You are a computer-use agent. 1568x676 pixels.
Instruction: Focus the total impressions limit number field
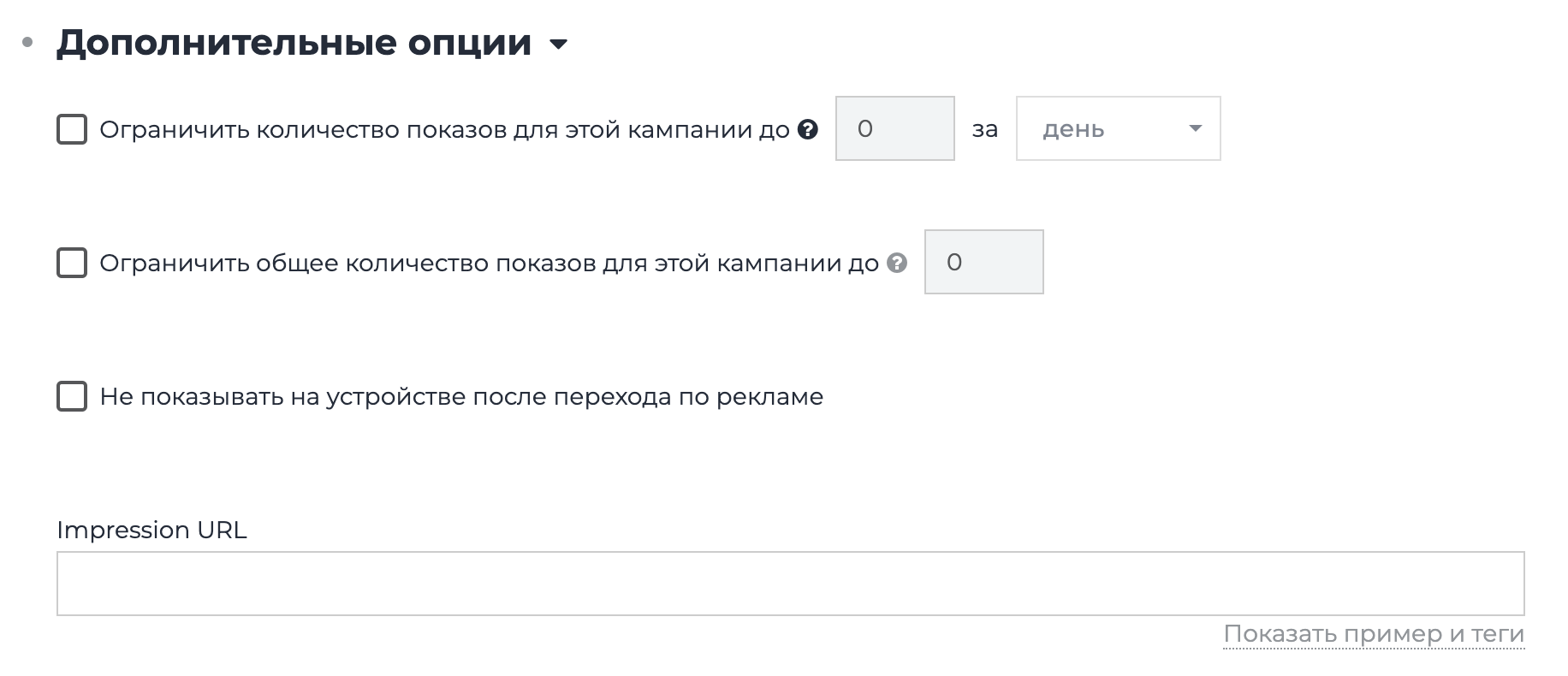point(983,262)
